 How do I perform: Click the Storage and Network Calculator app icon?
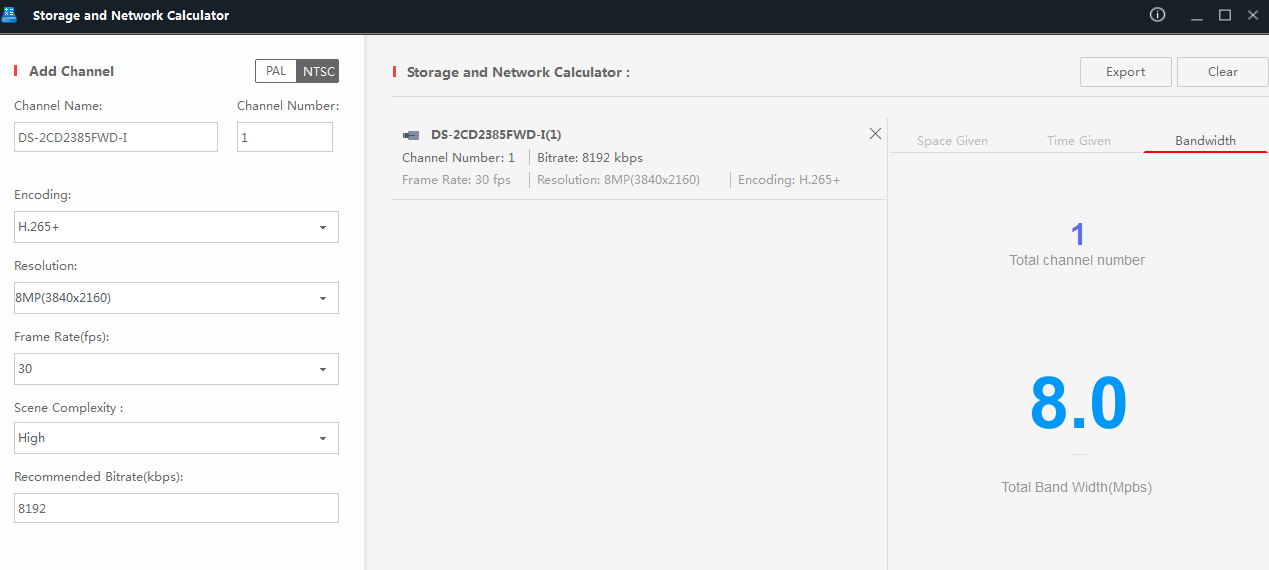[10, 15]
